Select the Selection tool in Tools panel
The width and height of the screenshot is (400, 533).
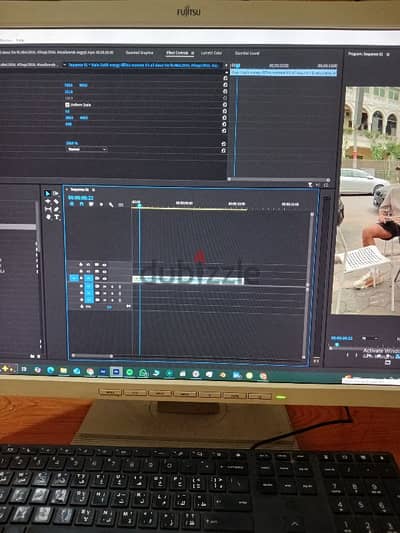(47, 193)
